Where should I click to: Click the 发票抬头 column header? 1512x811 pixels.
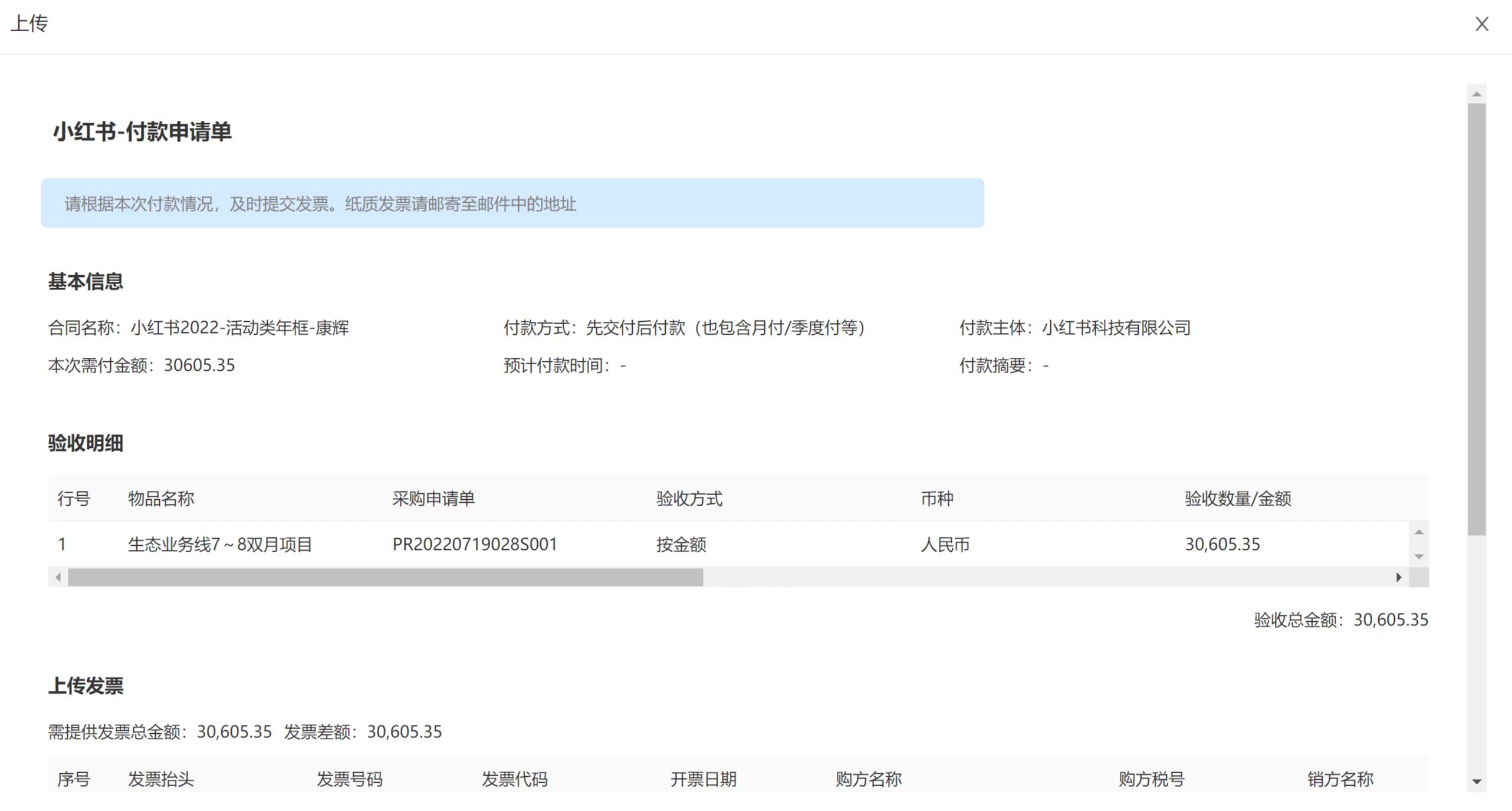[x=161, y=779]
